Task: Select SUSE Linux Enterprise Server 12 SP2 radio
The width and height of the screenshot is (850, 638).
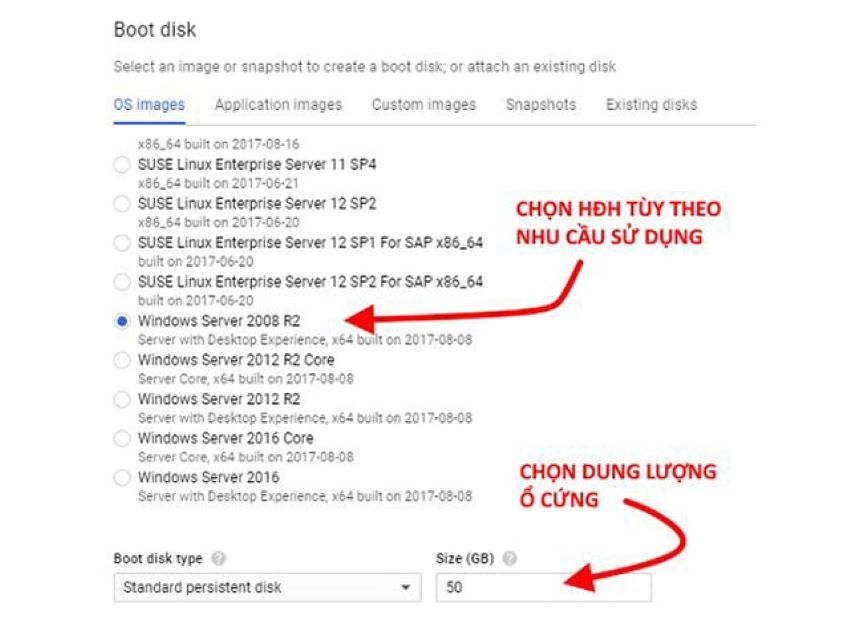Action: [122, 203]
